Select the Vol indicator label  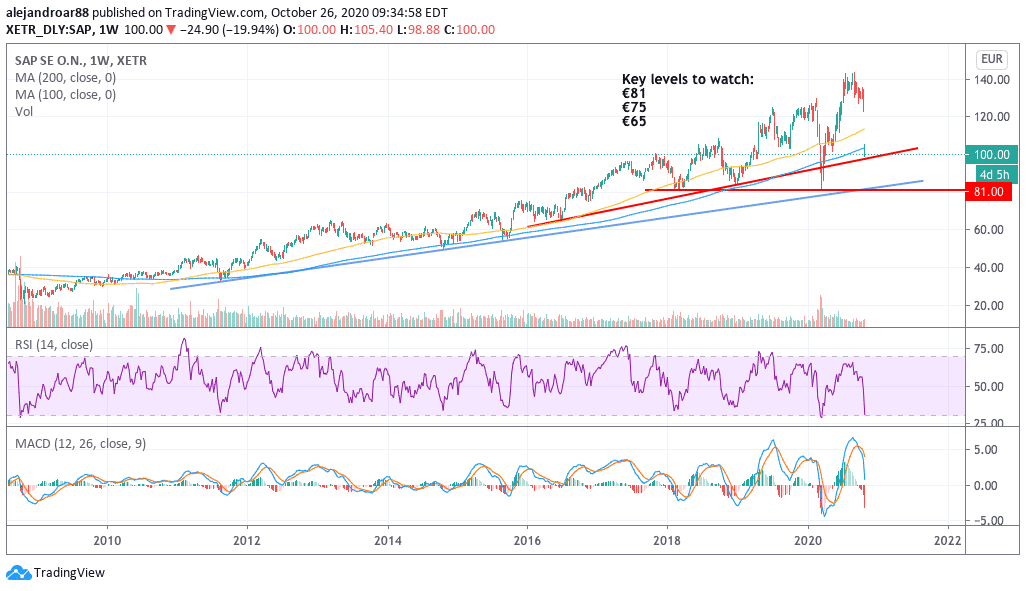pyautogui.click(x=24, y=111)
